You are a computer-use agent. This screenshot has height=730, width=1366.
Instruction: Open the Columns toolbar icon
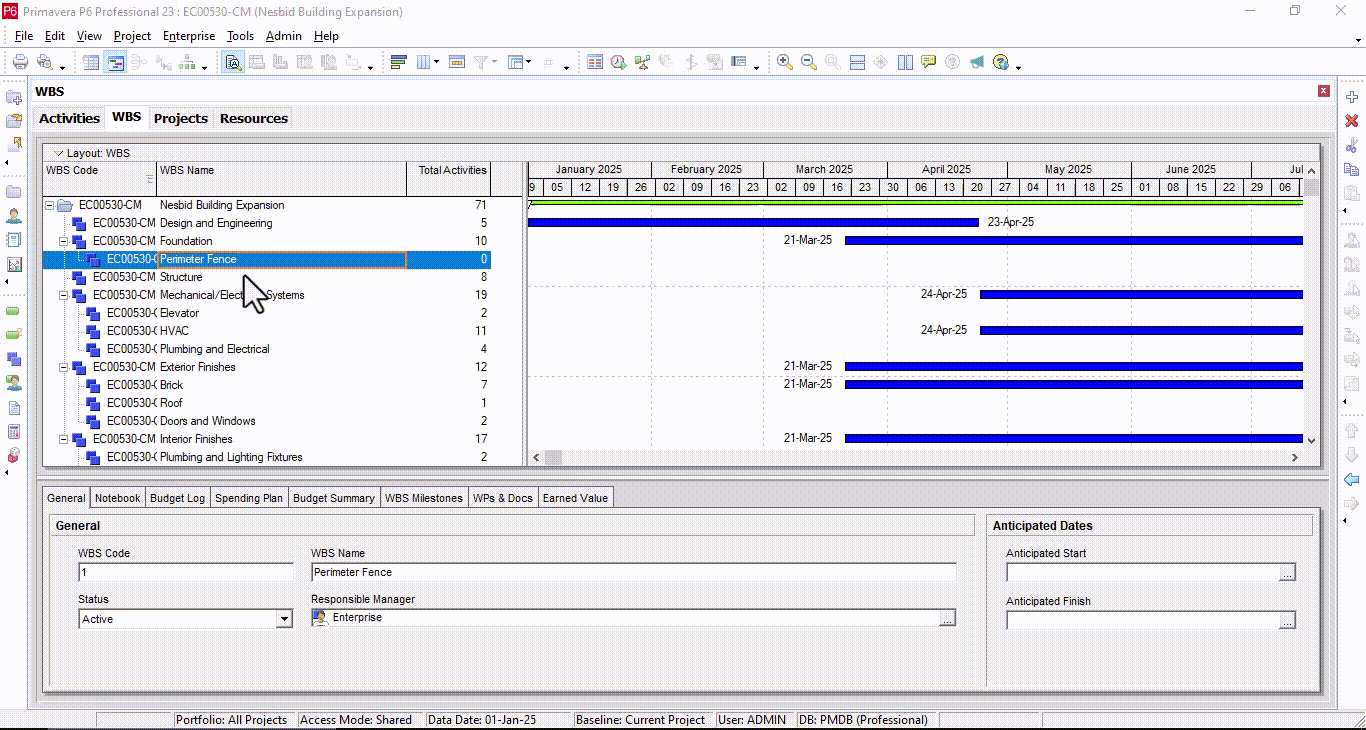[423, 62]
